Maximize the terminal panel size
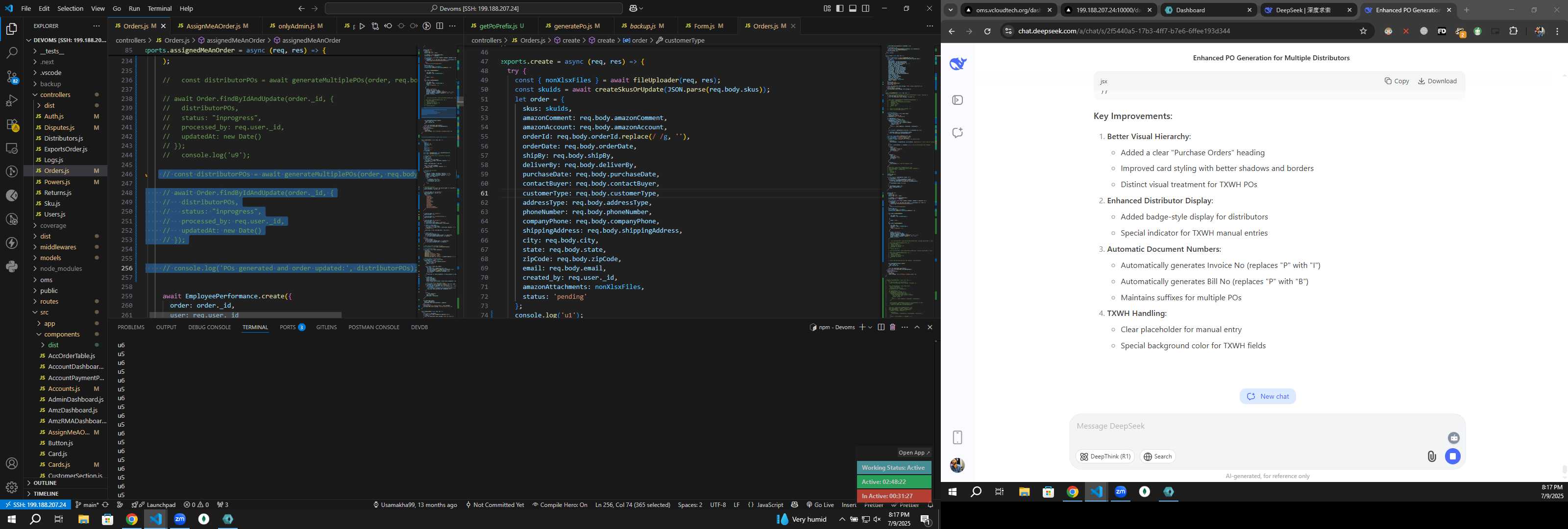This screenshot has height=529, width=1568. click(917, 328)
